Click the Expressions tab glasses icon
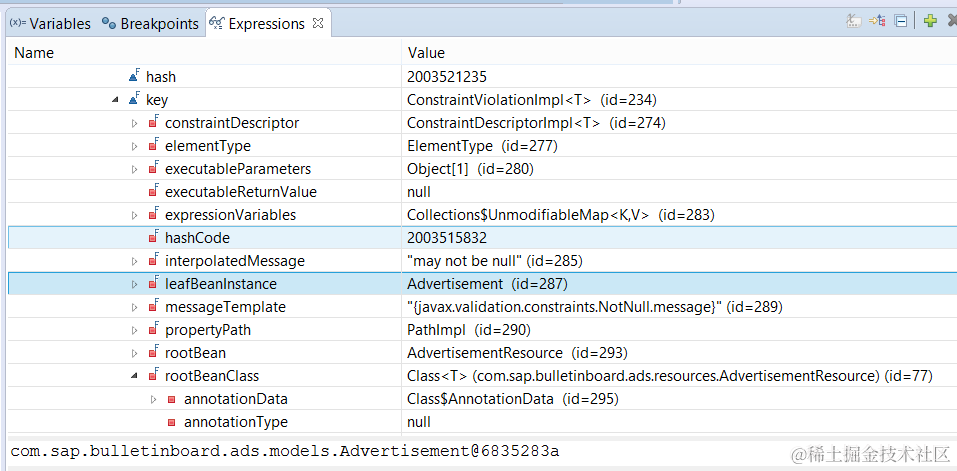This screenshot has width=957, height=471. pyautogui.click(x=217, y=24)
